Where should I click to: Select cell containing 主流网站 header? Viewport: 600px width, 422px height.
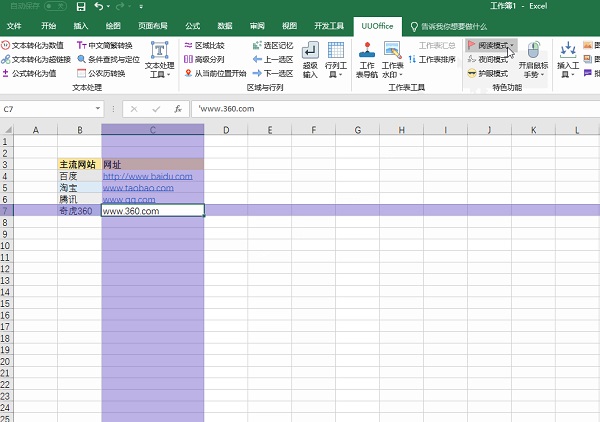pyautogui.click(x=78, y=164)
